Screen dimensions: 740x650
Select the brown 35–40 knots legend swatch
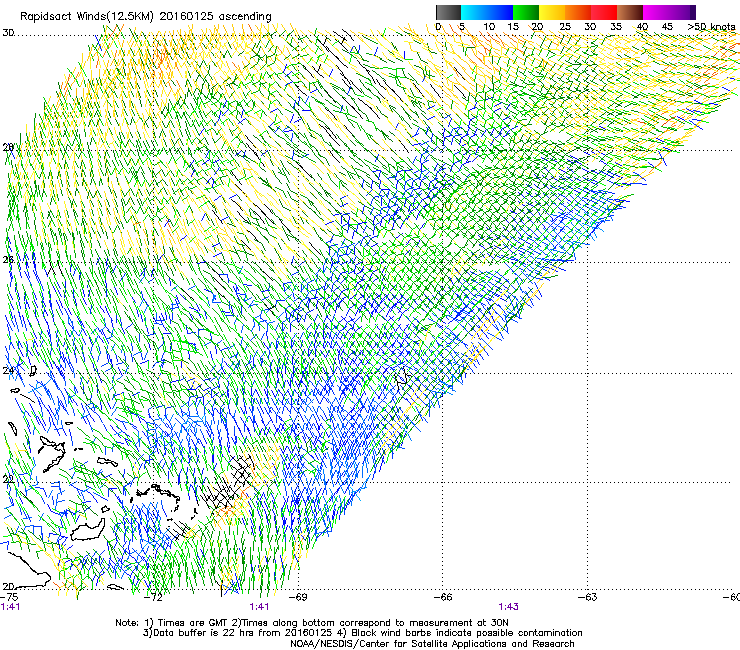click(630, 12)
